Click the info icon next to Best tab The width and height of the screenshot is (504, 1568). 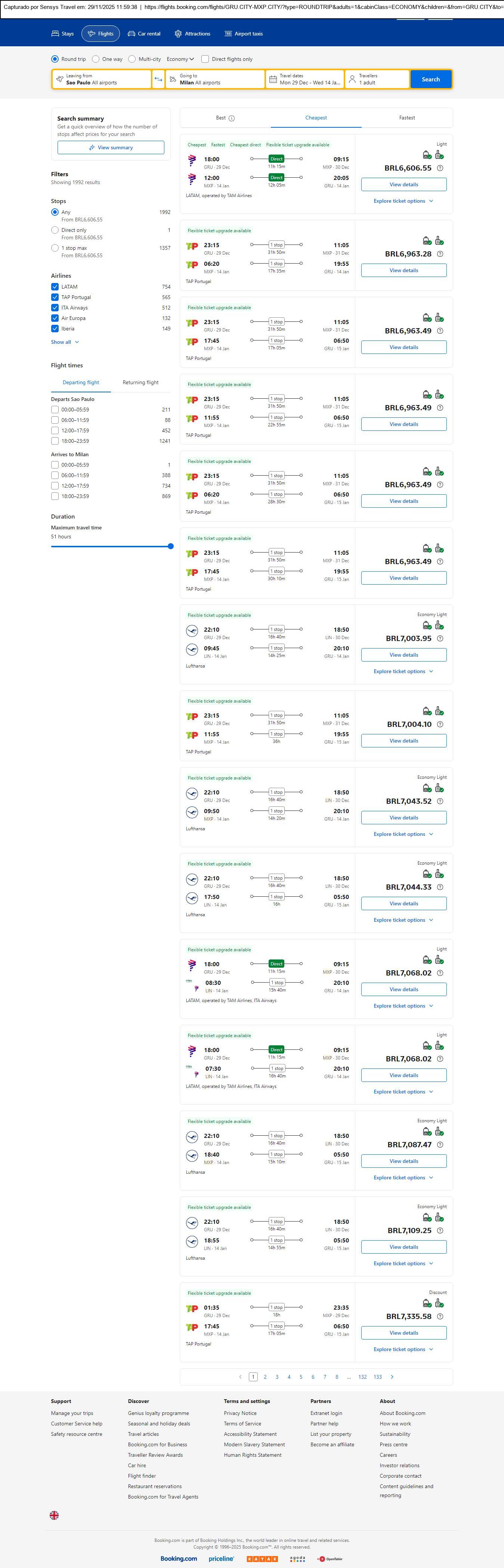point(232,118)
